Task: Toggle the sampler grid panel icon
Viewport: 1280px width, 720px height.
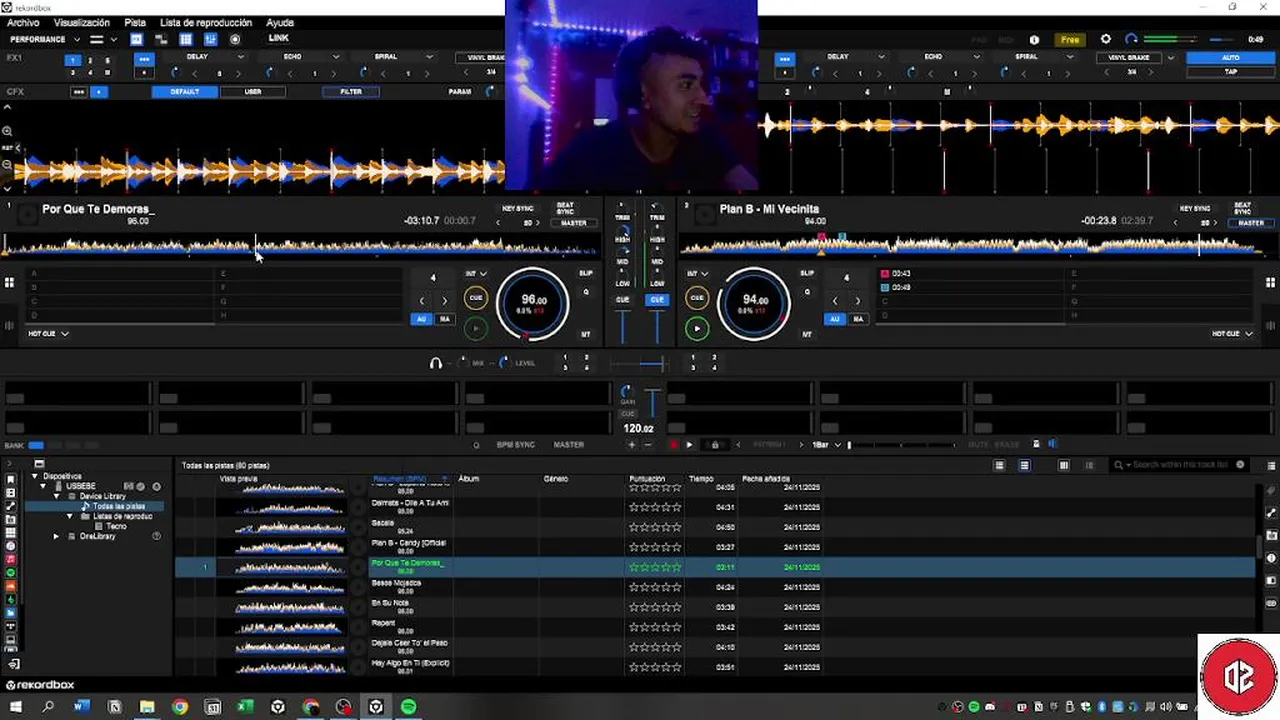Action: tap(185, 39)
